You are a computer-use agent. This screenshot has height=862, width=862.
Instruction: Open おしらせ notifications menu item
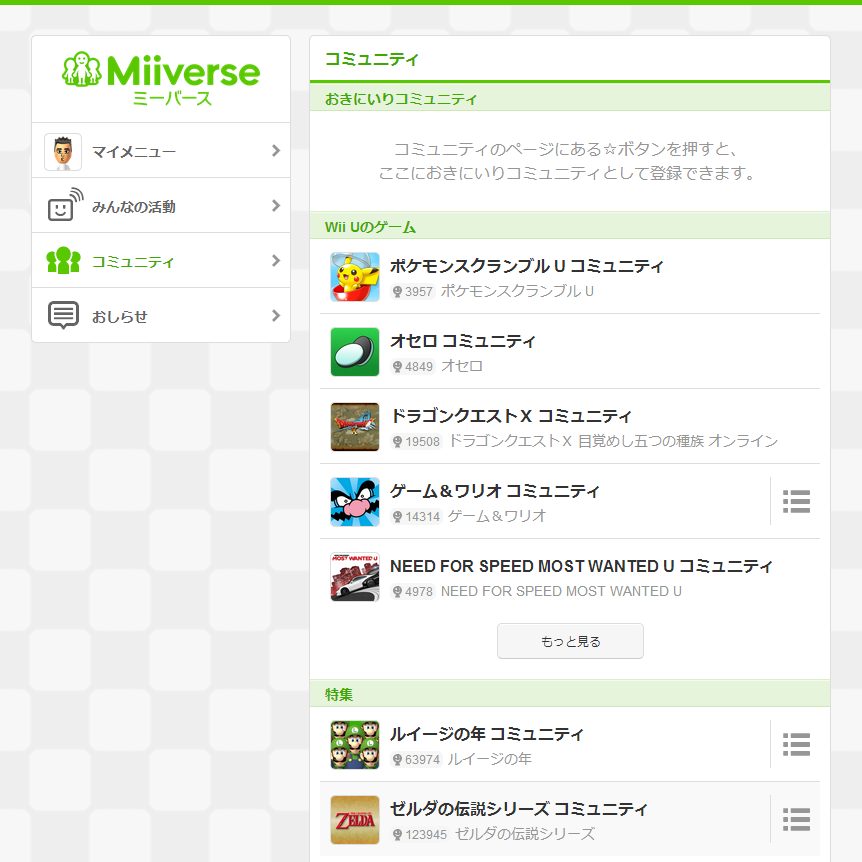pos(120,317)
